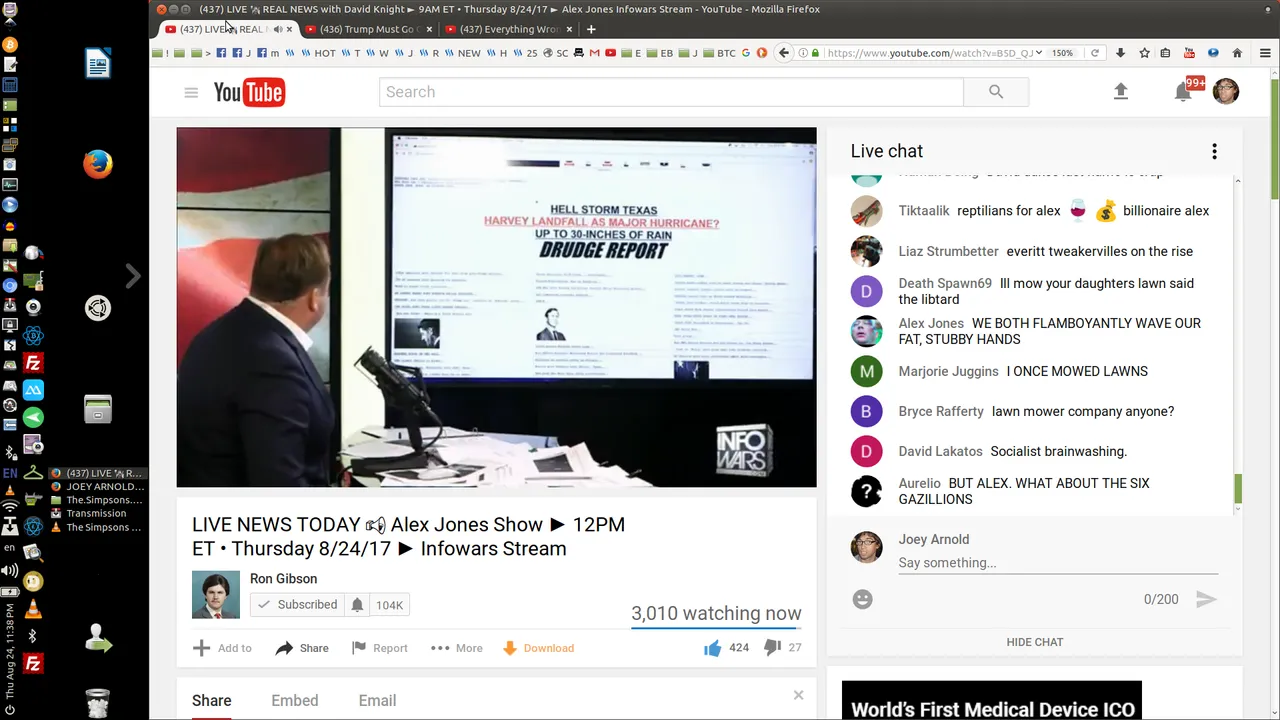The height and width of the screenshot is (720, 1280).
Task: Dislike the video with thumbs down
Action: (x=772, y=648)
